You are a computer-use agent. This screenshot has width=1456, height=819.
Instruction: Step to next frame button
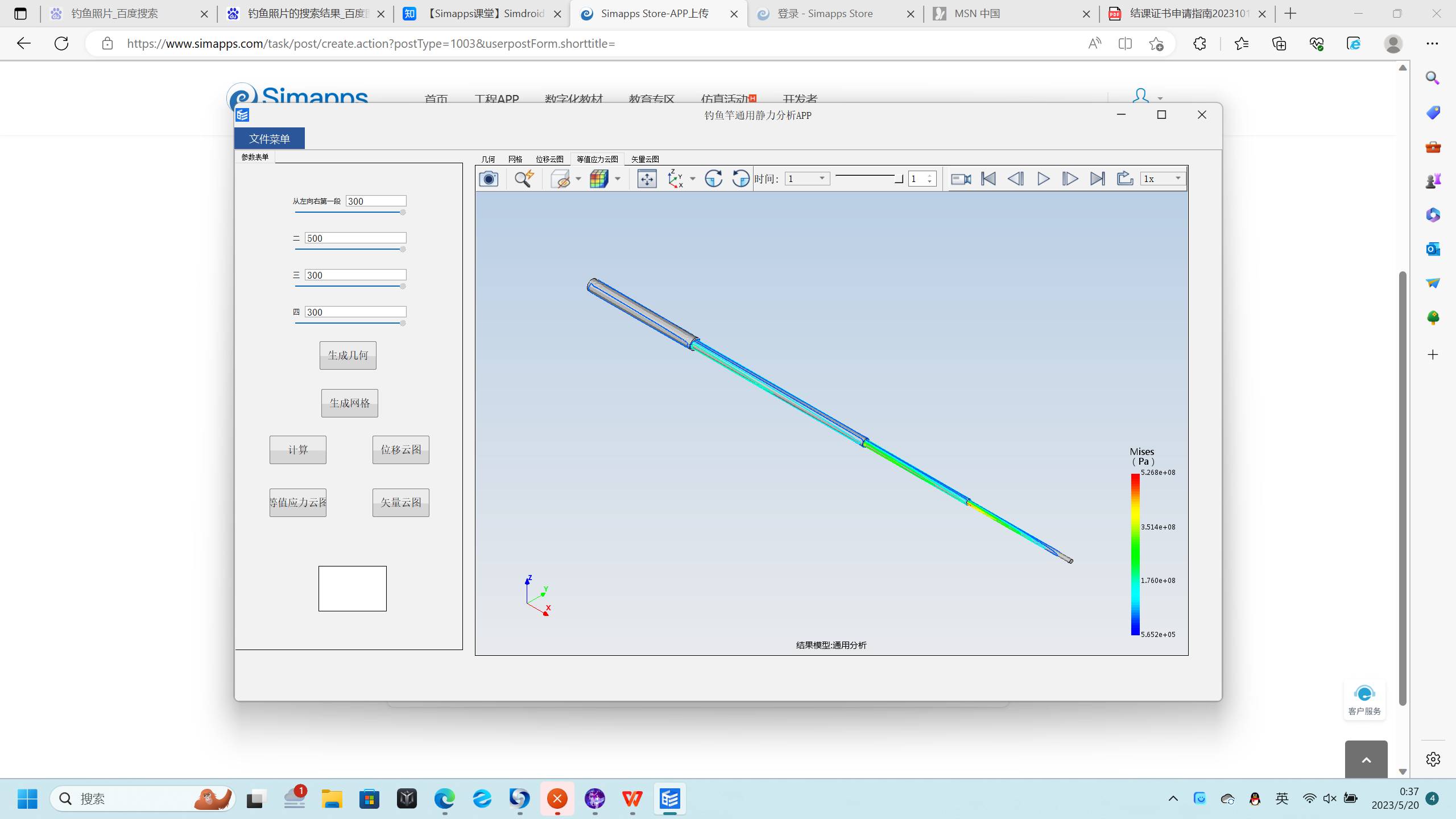(x=1070, y=179)
